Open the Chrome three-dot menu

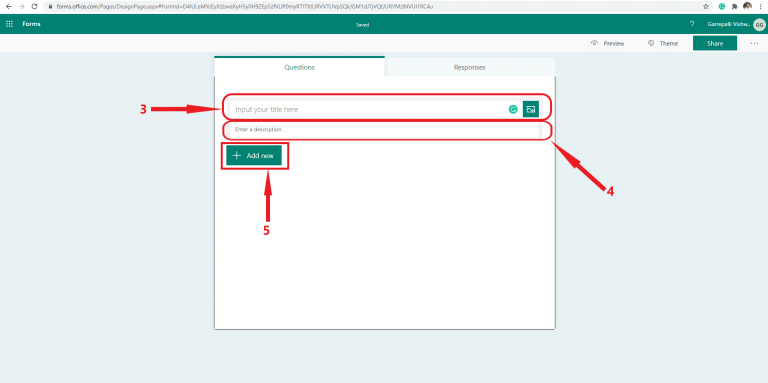[x=761, y=7]
